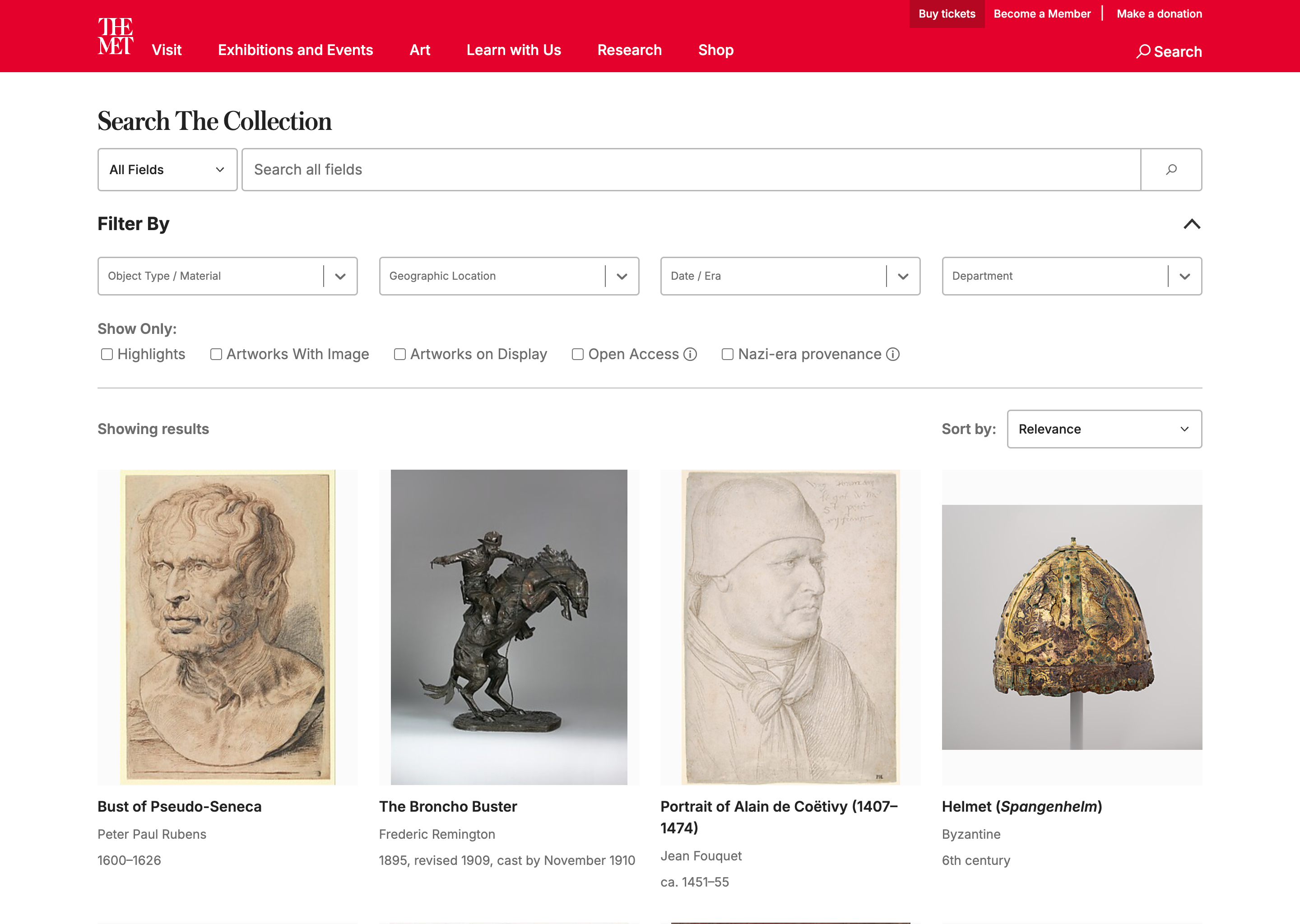Click the artist name Jean Fouquet
1300x924 pixels.
[x=701, y=856]
